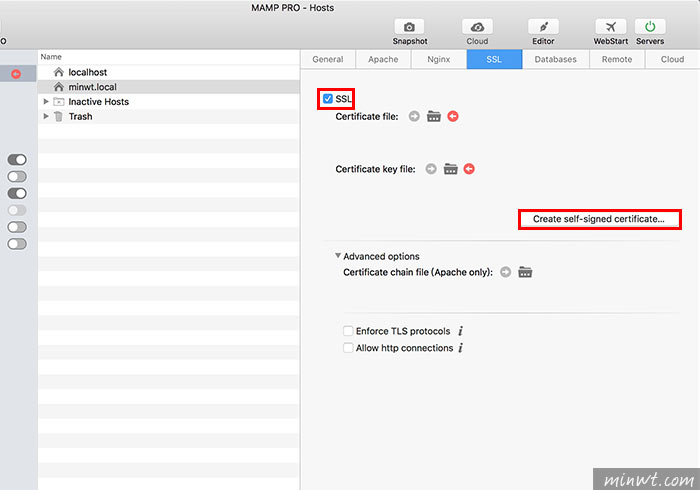Toggle the fifth sidebar switch
The height and width of the screenshot is (490, 700).
point(17,227)
